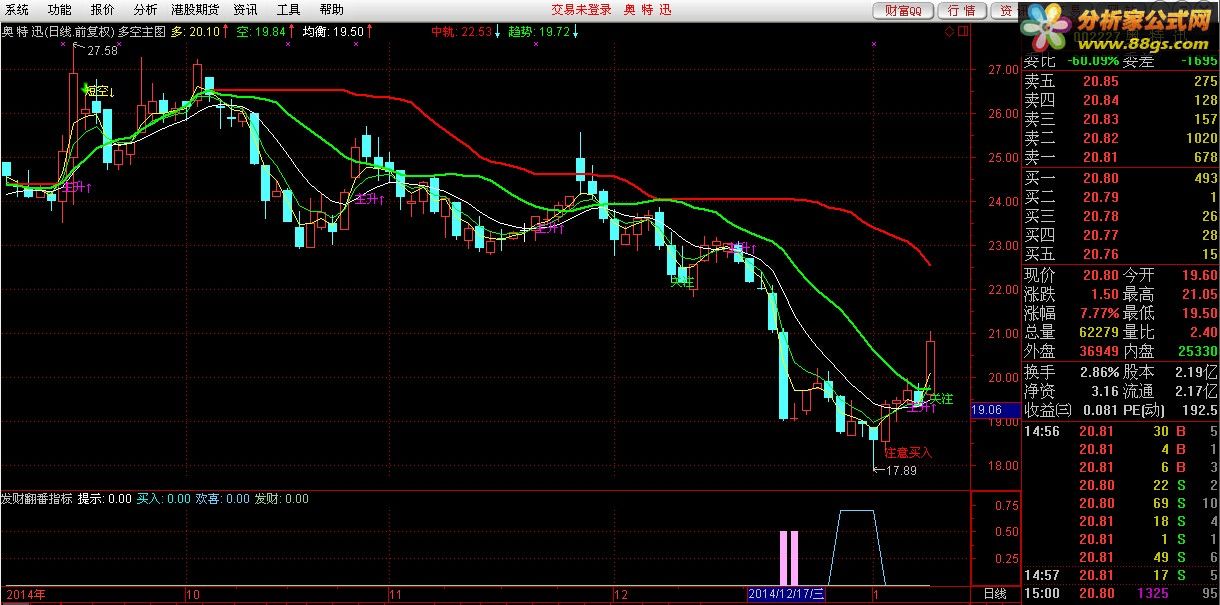1220x605 pixels.
Task: Select the 欢喜: 0.00 indicator value
Action: [x=223, y=497]
